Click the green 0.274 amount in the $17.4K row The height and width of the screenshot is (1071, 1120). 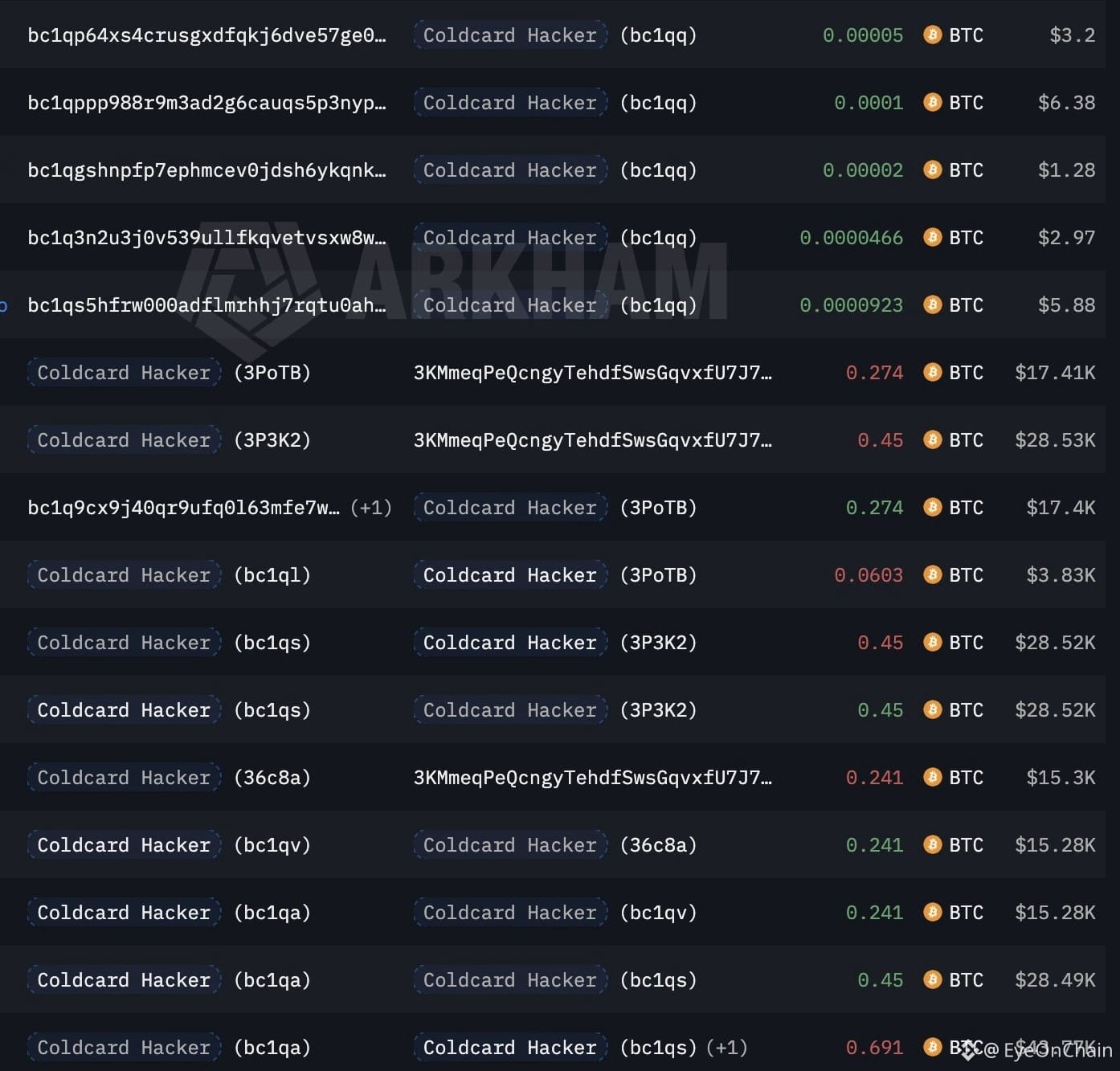[x=874, y=508]
